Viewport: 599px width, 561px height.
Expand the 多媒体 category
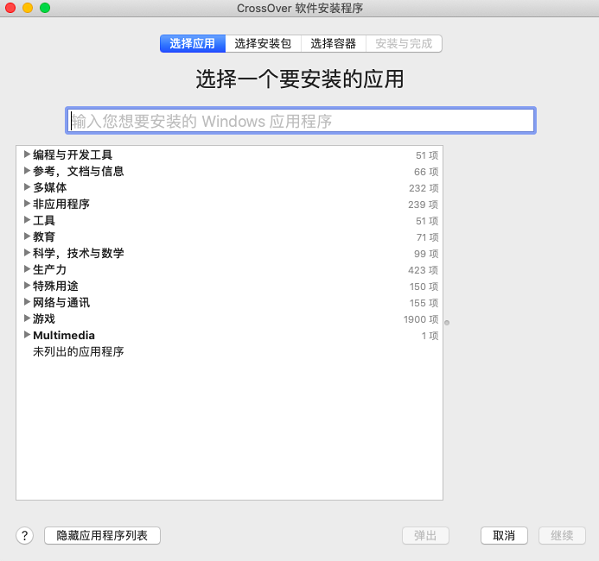point(27,187)
